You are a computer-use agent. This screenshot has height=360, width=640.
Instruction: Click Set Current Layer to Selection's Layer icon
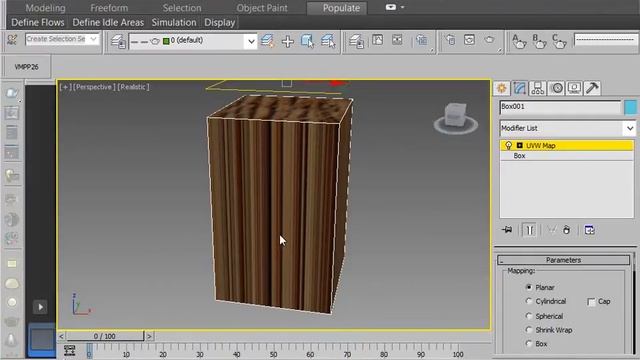point(328,41)
